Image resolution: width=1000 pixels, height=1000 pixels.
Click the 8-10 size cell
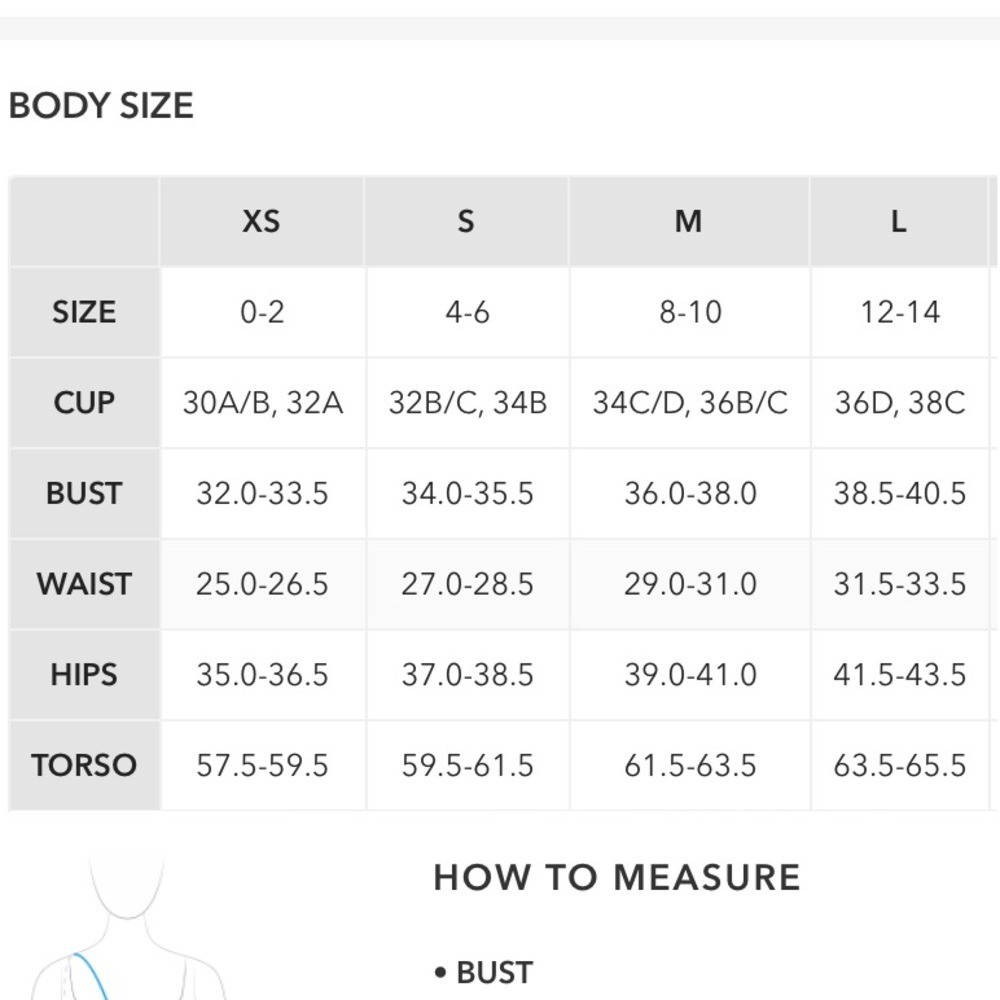point(690,312)
